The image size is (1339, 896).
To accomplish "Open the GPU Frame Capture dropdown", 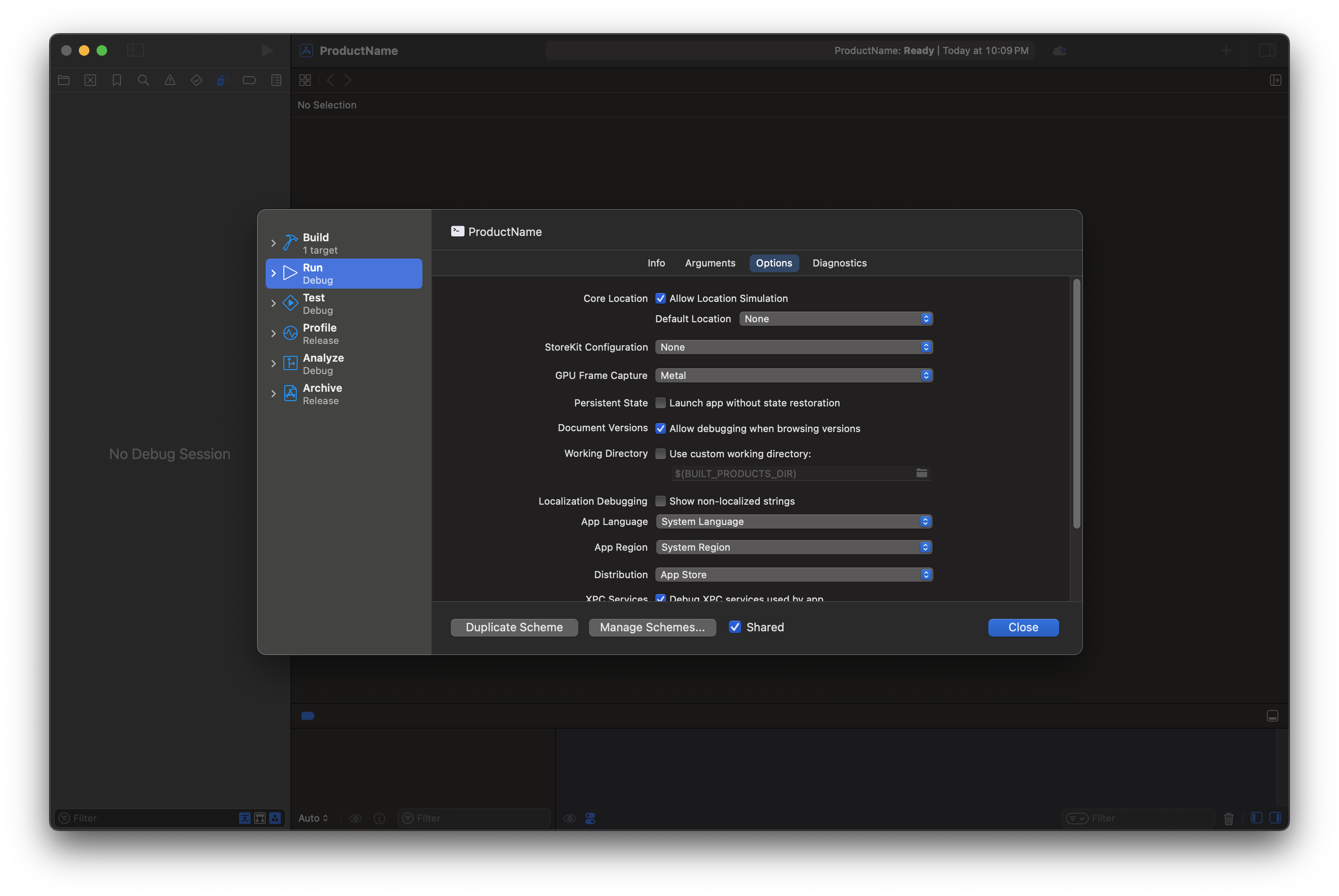I will click(794, 375).
